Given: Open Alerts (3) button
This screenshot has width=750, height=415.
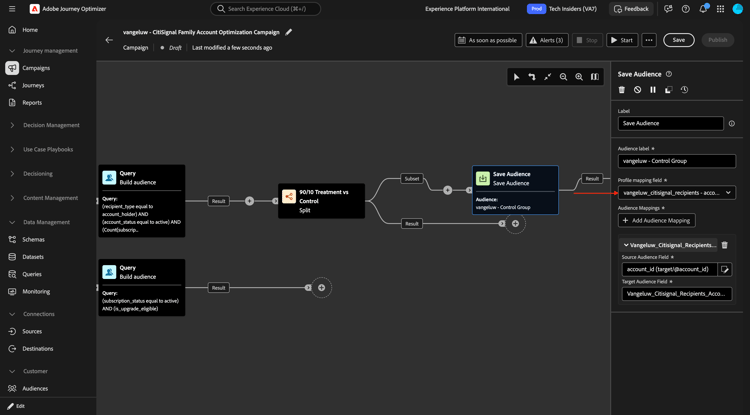Looking at the screenshot, I should (x=547, y=40).
